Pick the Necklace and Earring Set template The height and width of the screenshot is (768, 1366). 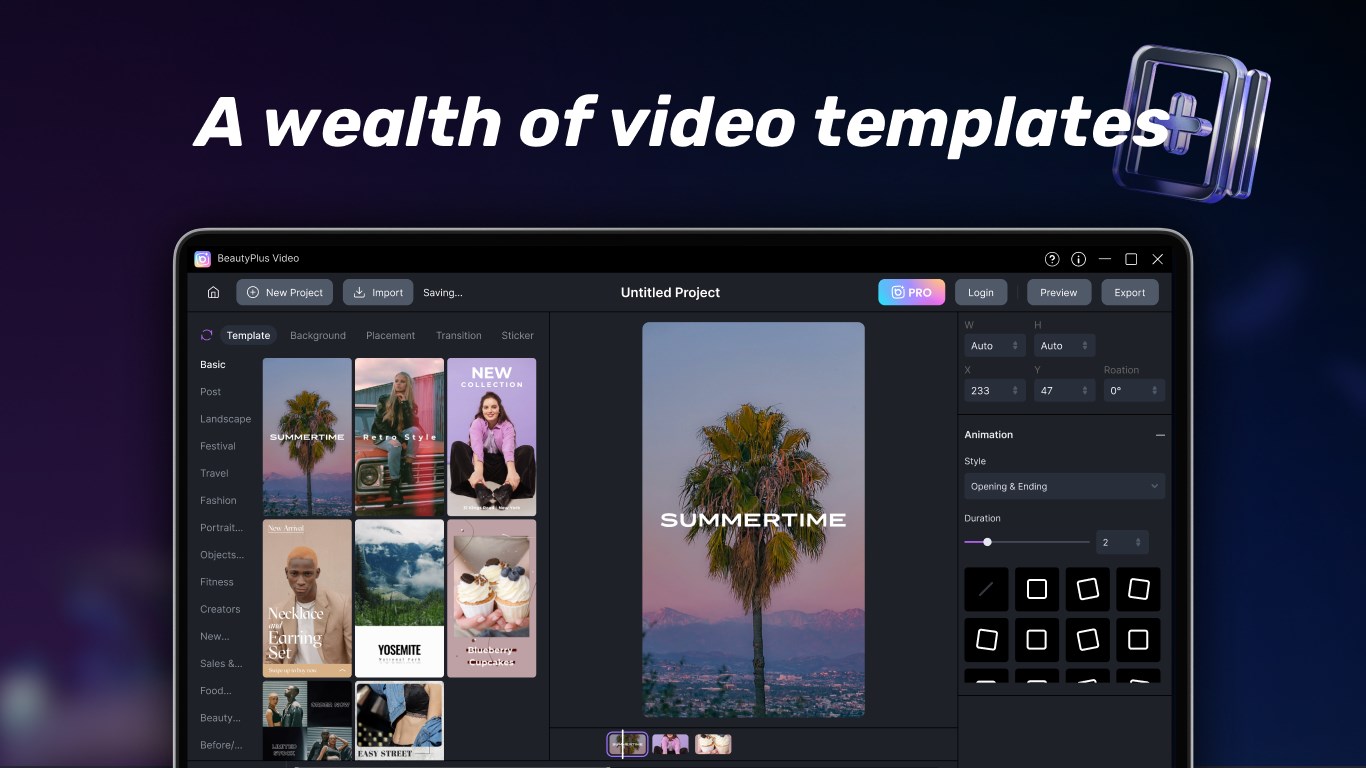tap(307, 598)
